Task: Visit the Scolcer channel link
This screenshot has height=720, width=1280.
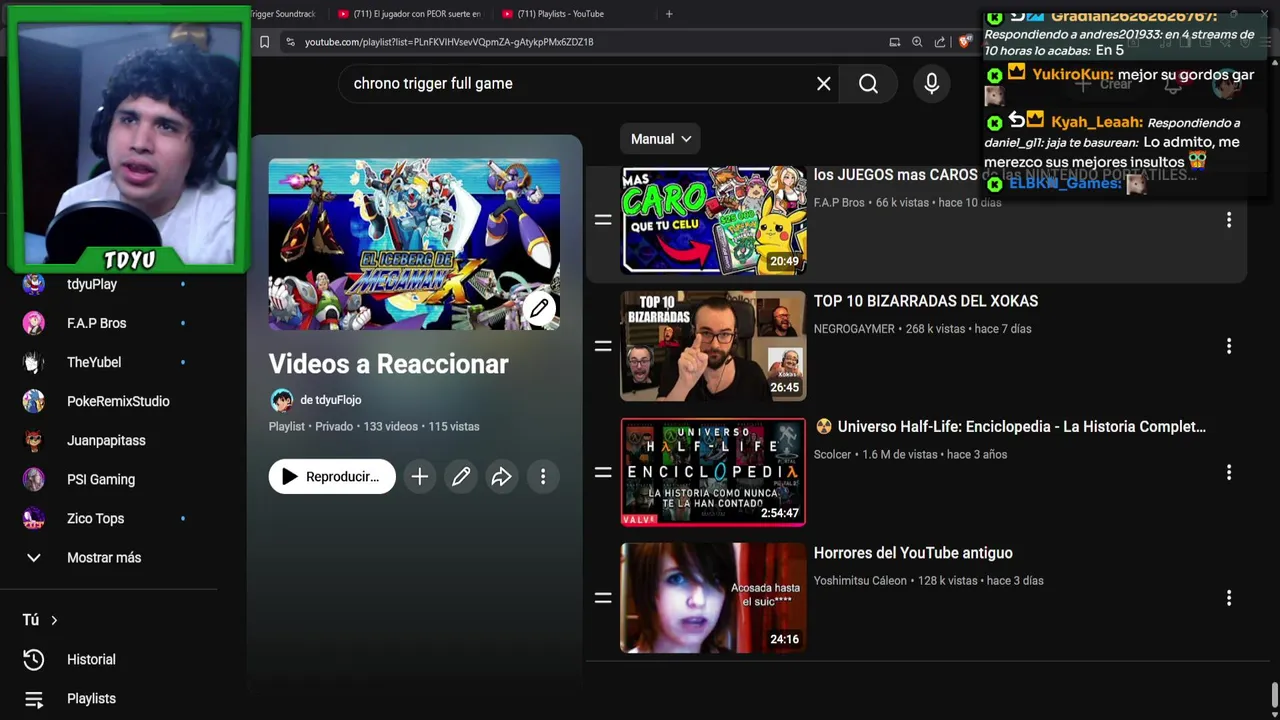Action: 832,454
